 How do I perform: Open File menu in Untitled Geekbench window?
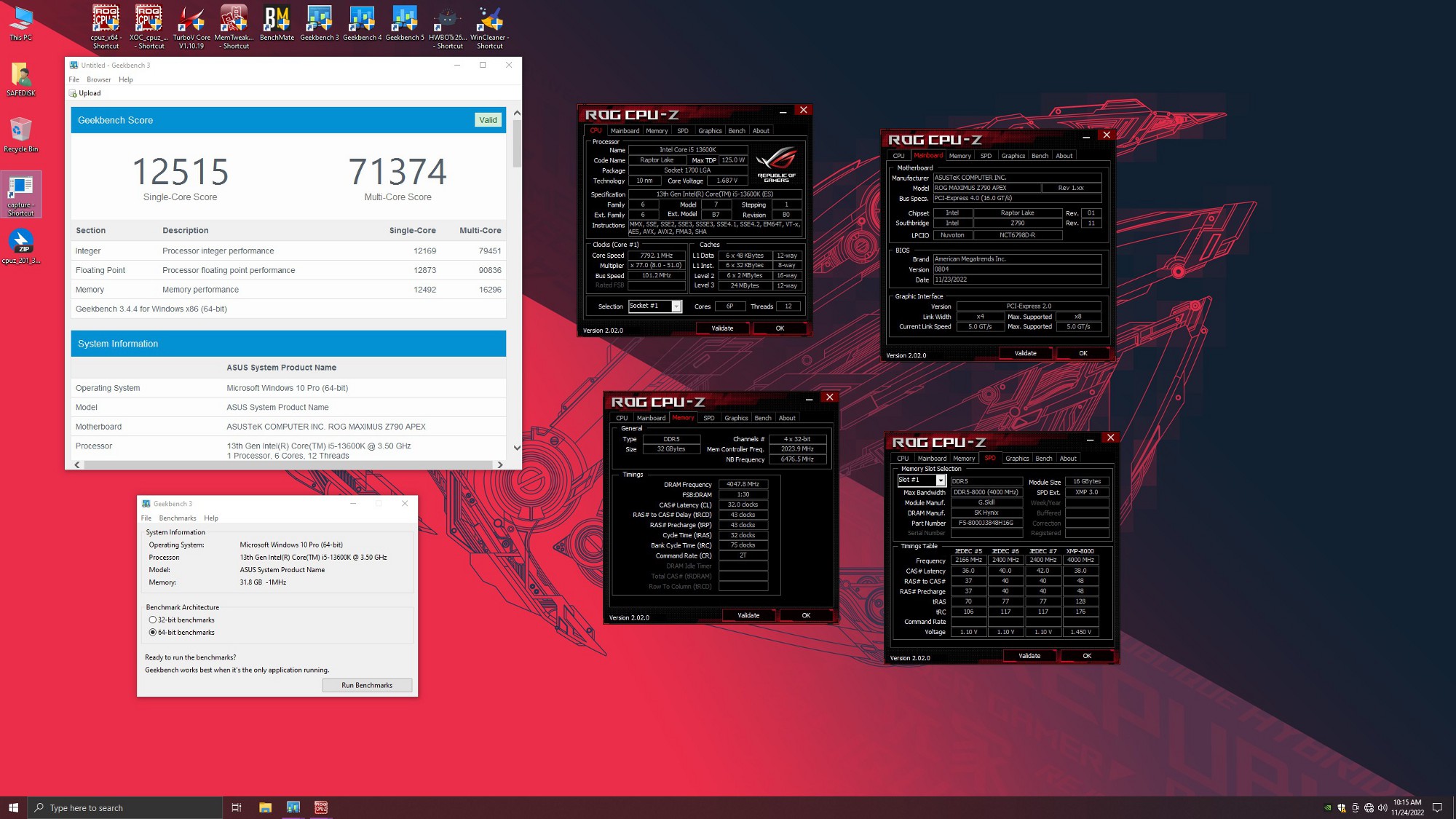coord(74,79)
